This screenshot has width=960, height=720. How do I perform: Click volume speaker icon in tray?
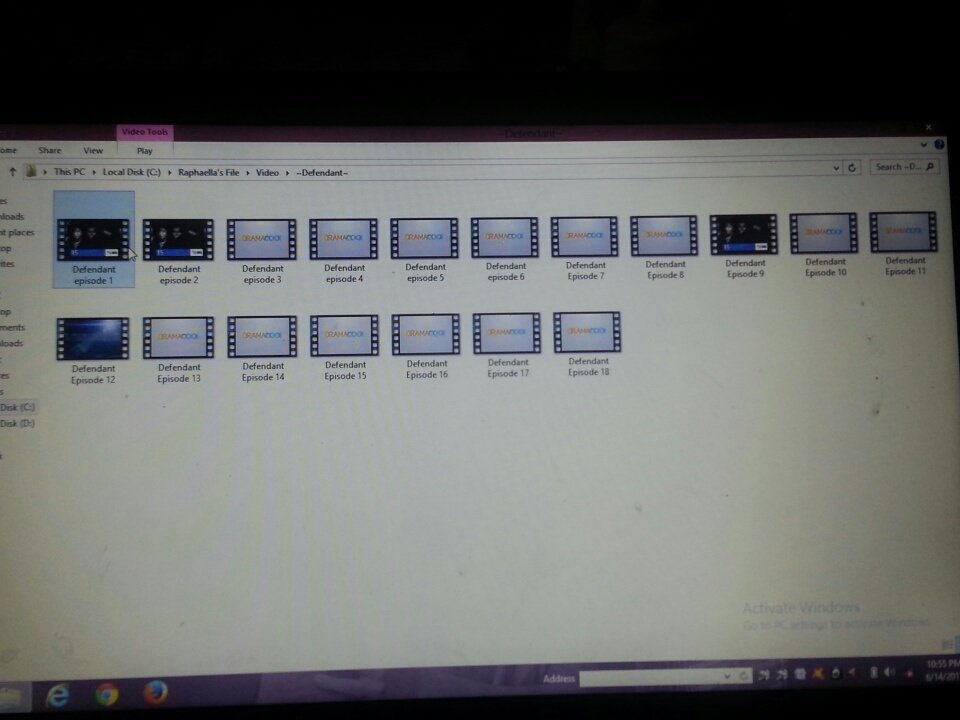(x=889, y=673)
